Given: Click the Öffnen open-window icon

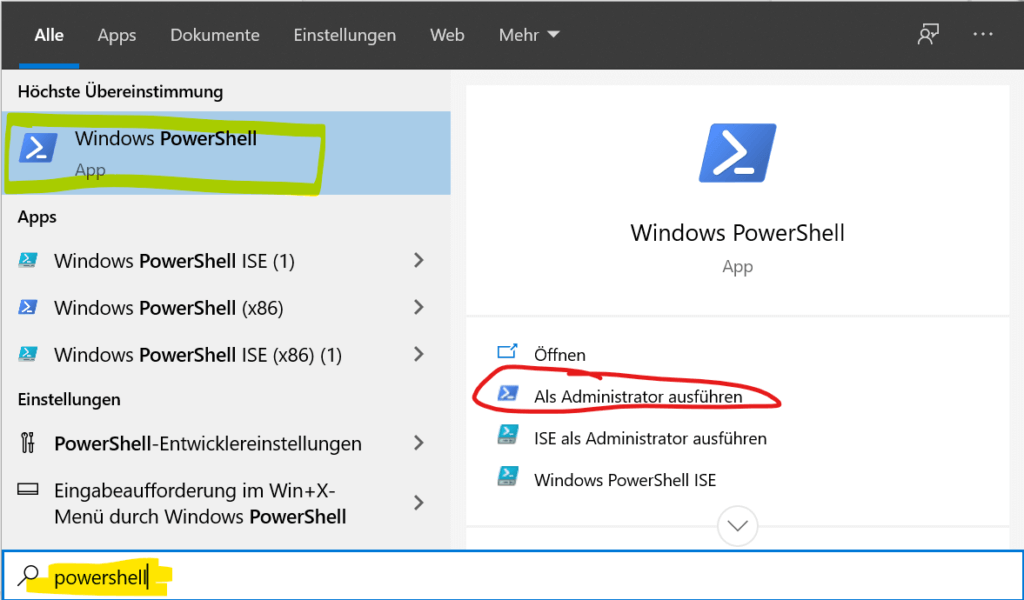Looking at the screenshot, I should [x=507, y=353].
